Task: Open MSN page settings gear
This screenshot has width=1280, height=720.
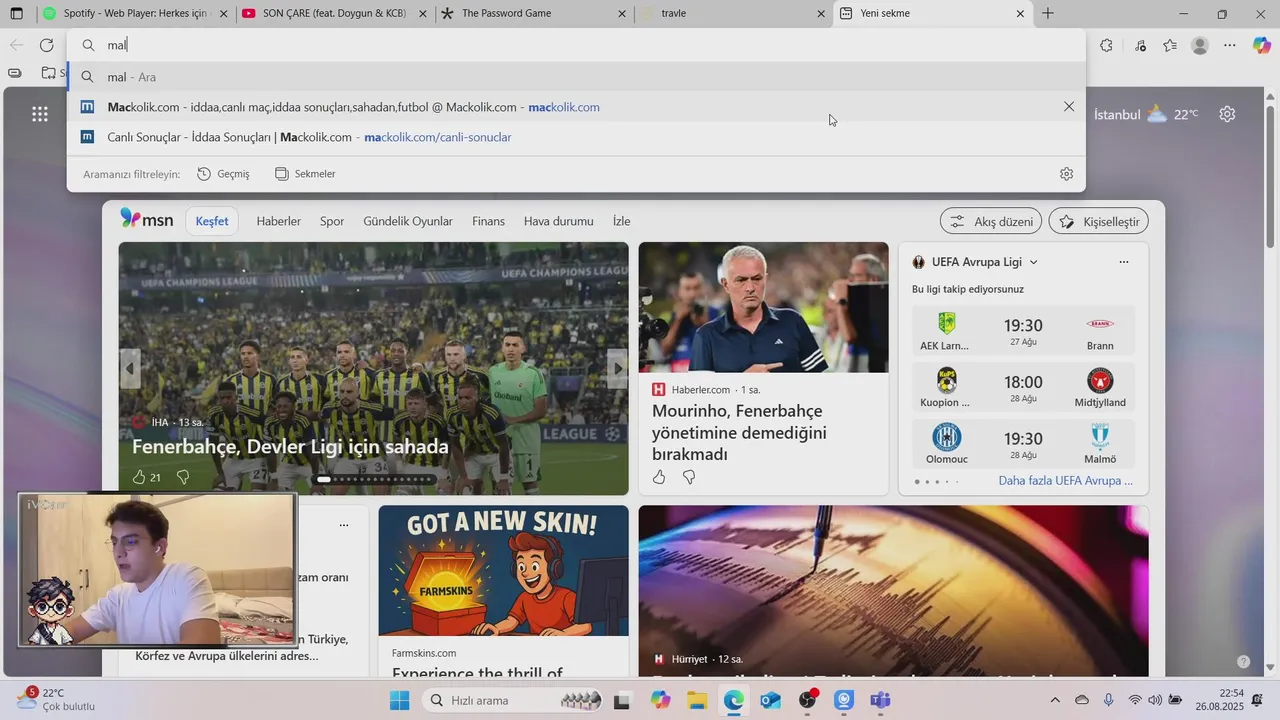Action: pyautogui.click(x=1227, y=114)
